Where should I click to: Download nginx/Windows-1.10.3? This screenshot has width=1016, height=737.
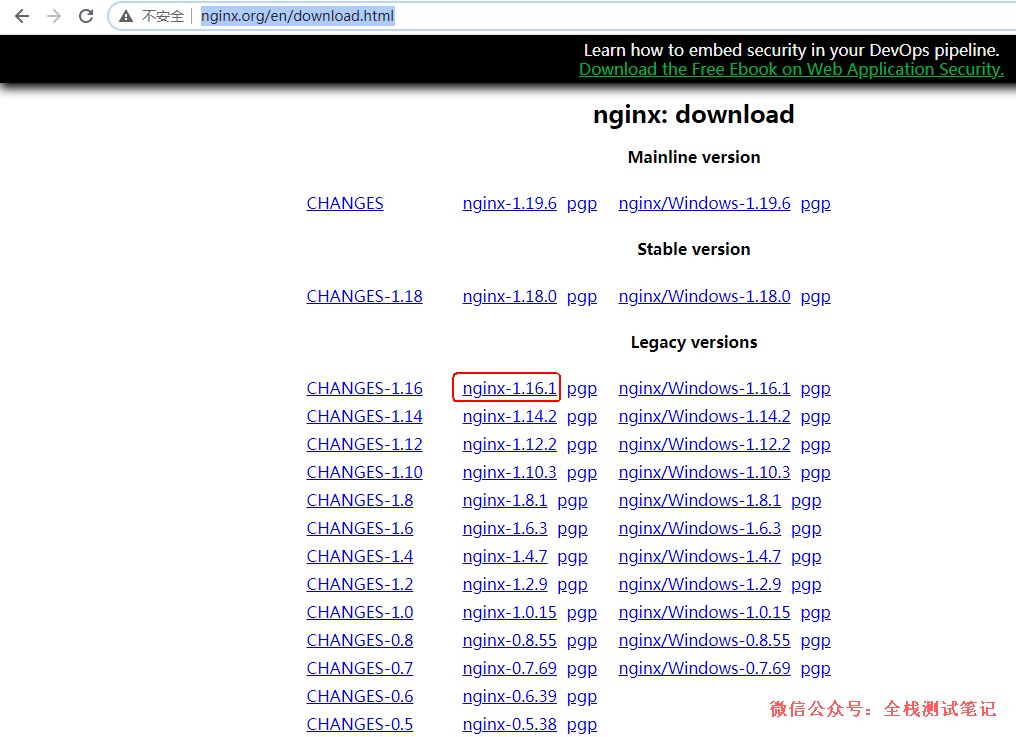tap(704, 472)
